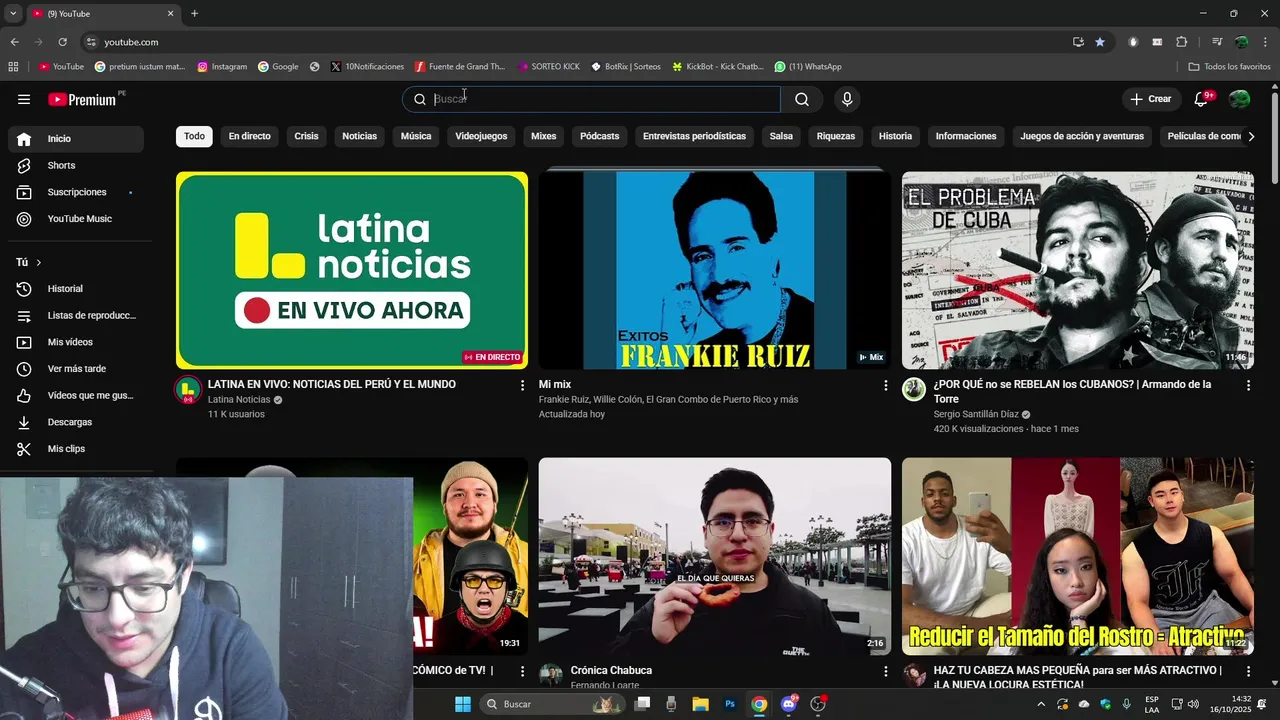Click the search magnifier button next to the search box
1280x720 pixels.
click(802, 99)
